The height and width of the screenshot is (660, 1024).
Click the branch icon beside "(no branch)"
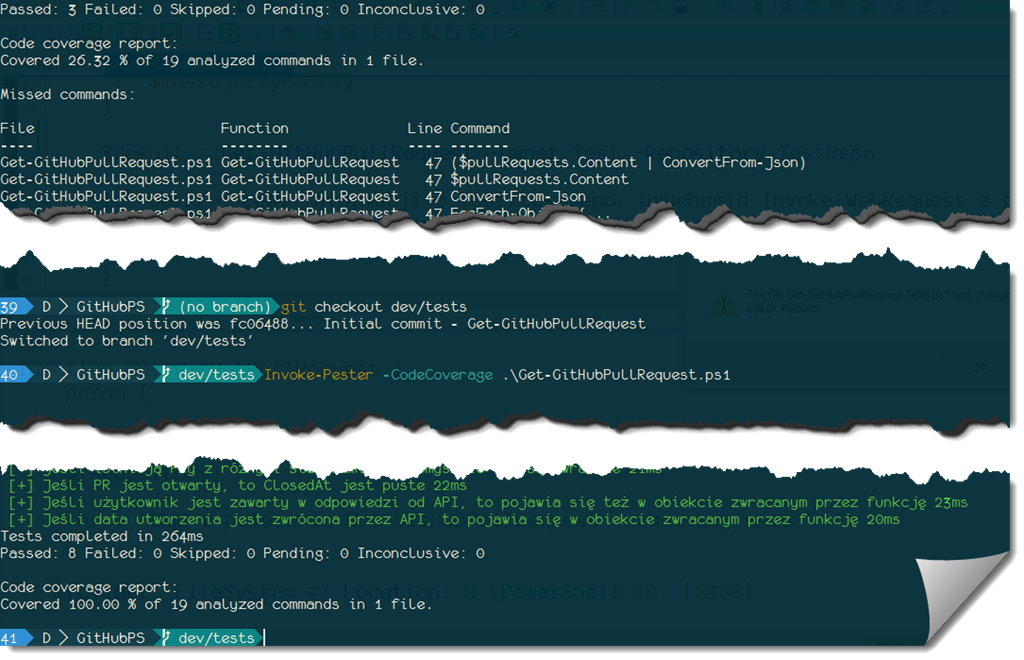point(167,306)
